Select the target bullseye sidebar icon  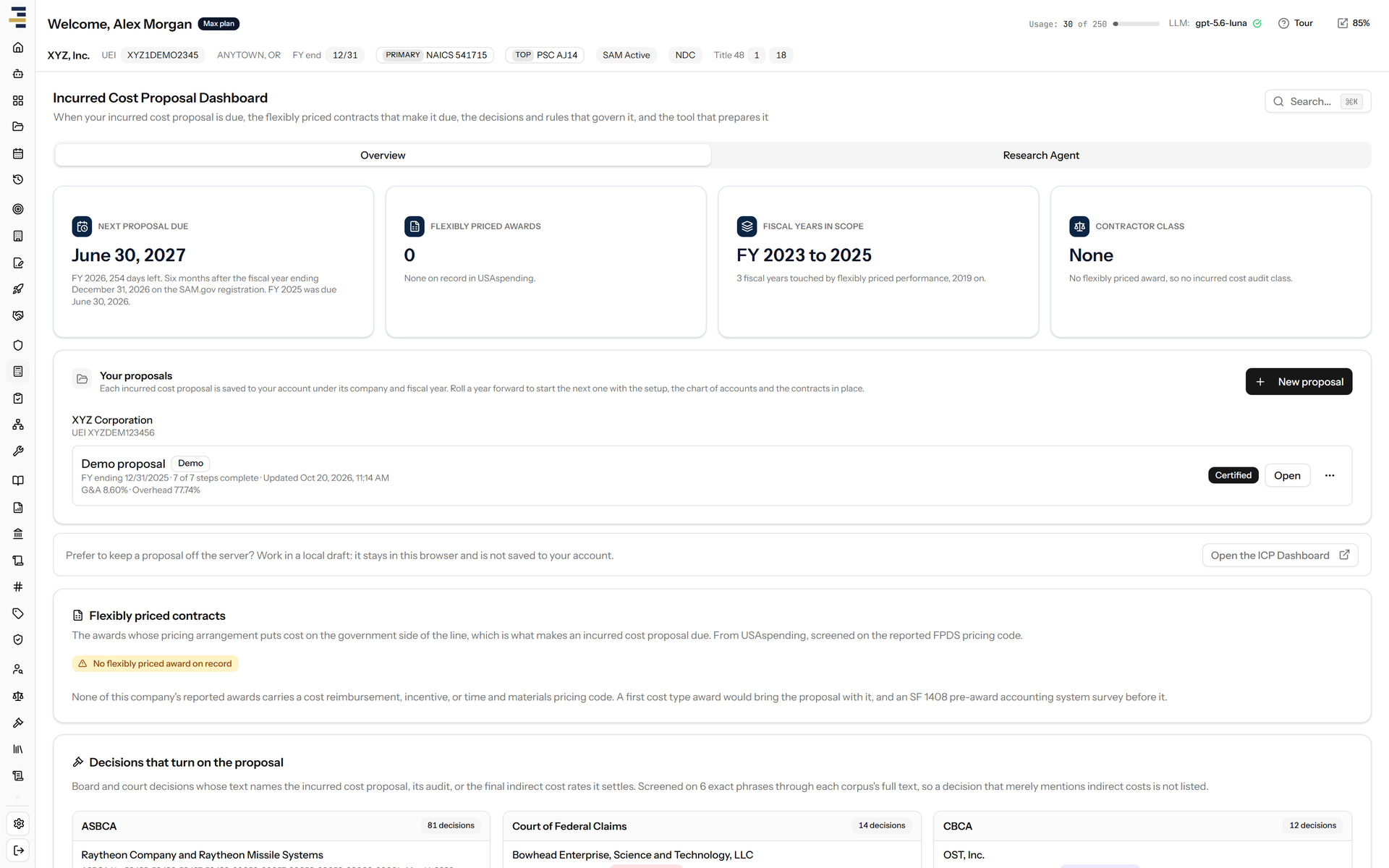coord(18,209)
